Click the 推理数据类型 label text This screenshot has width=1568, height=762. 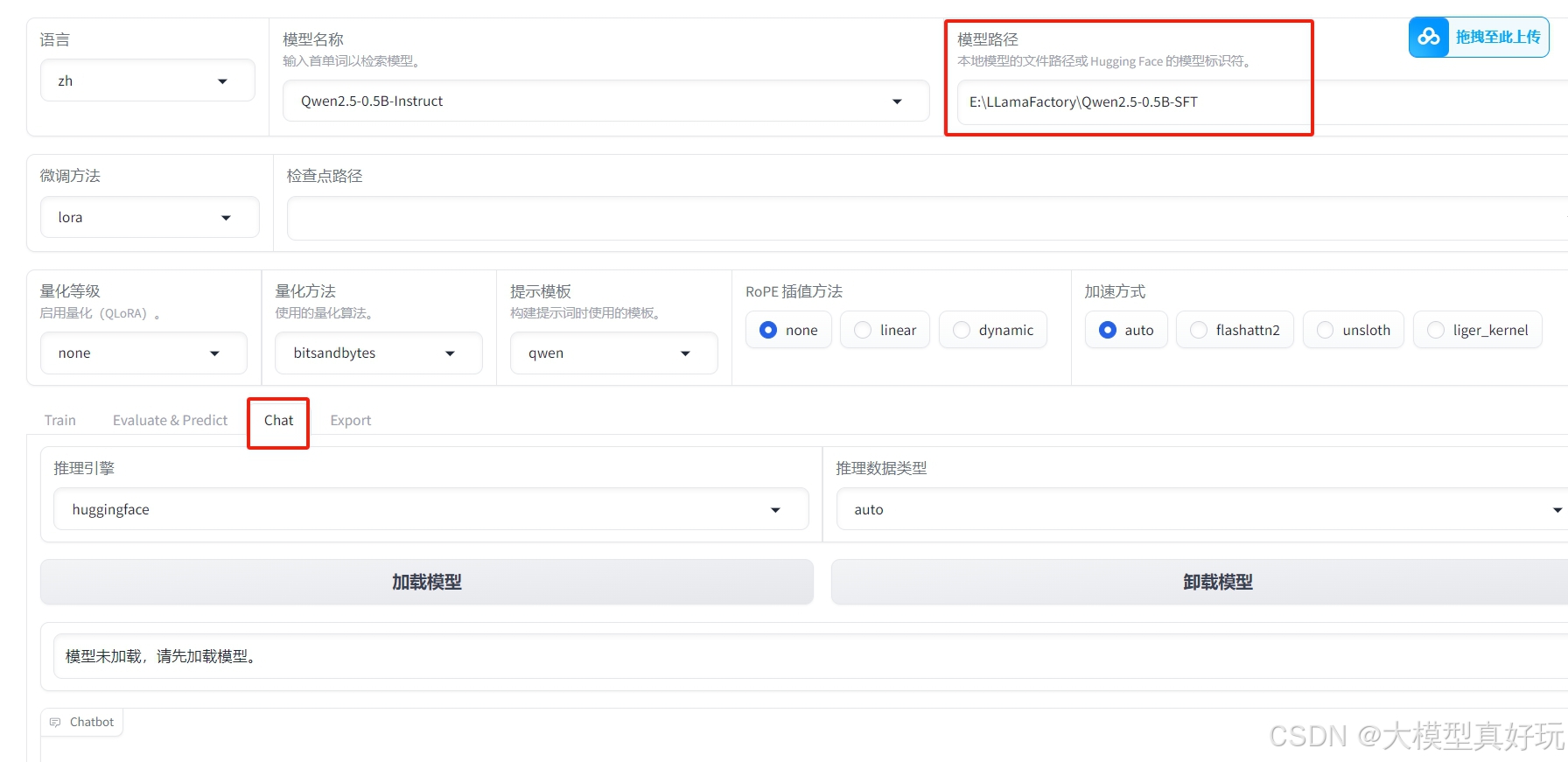[x=881, y=468]
